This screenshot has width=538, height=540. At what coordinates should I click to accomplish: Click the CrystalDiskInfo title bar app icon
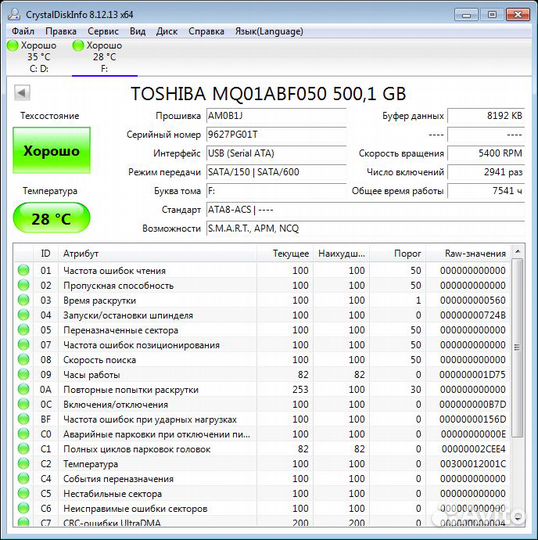click(x=14, y=14)
